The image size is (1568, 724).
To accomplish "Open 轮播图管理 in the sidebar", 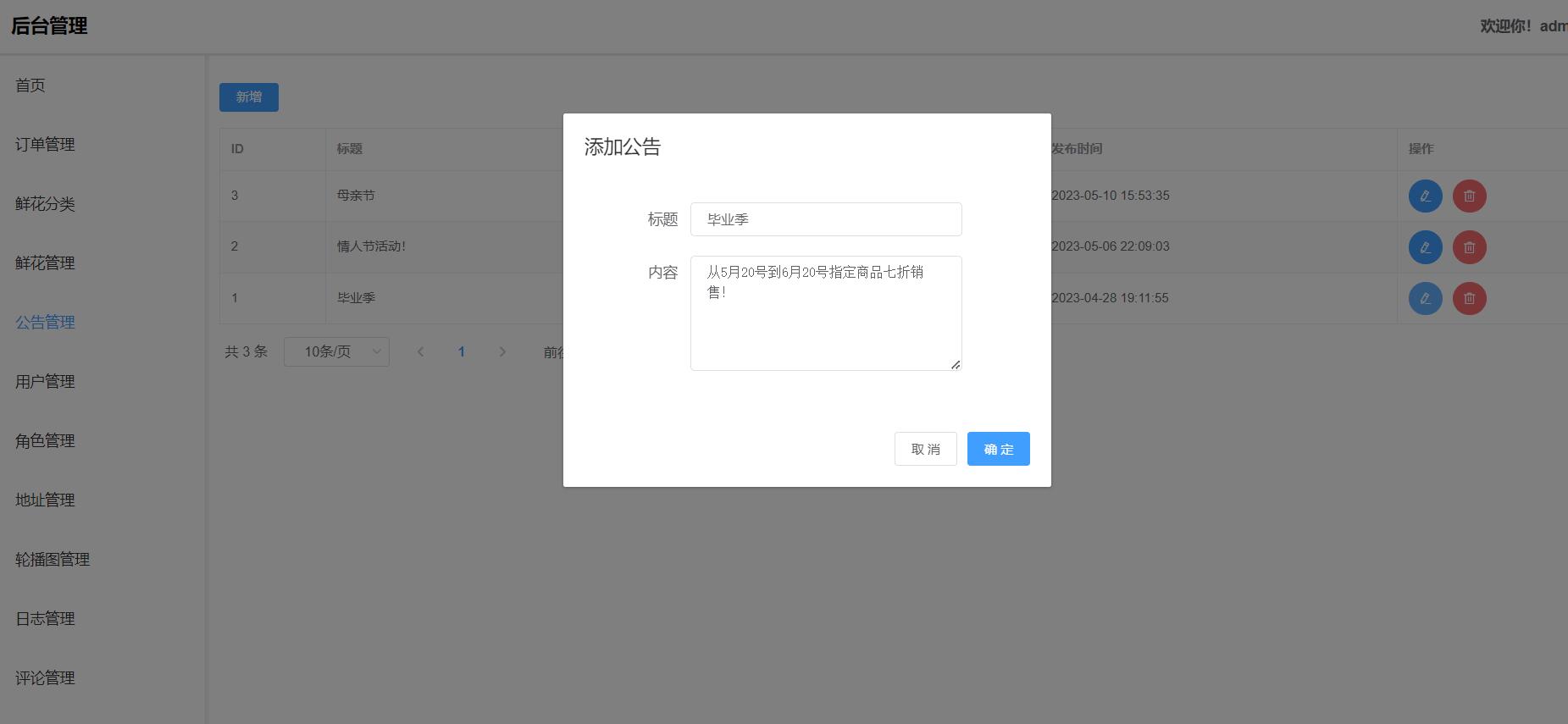I will click(x=53, y=560).
